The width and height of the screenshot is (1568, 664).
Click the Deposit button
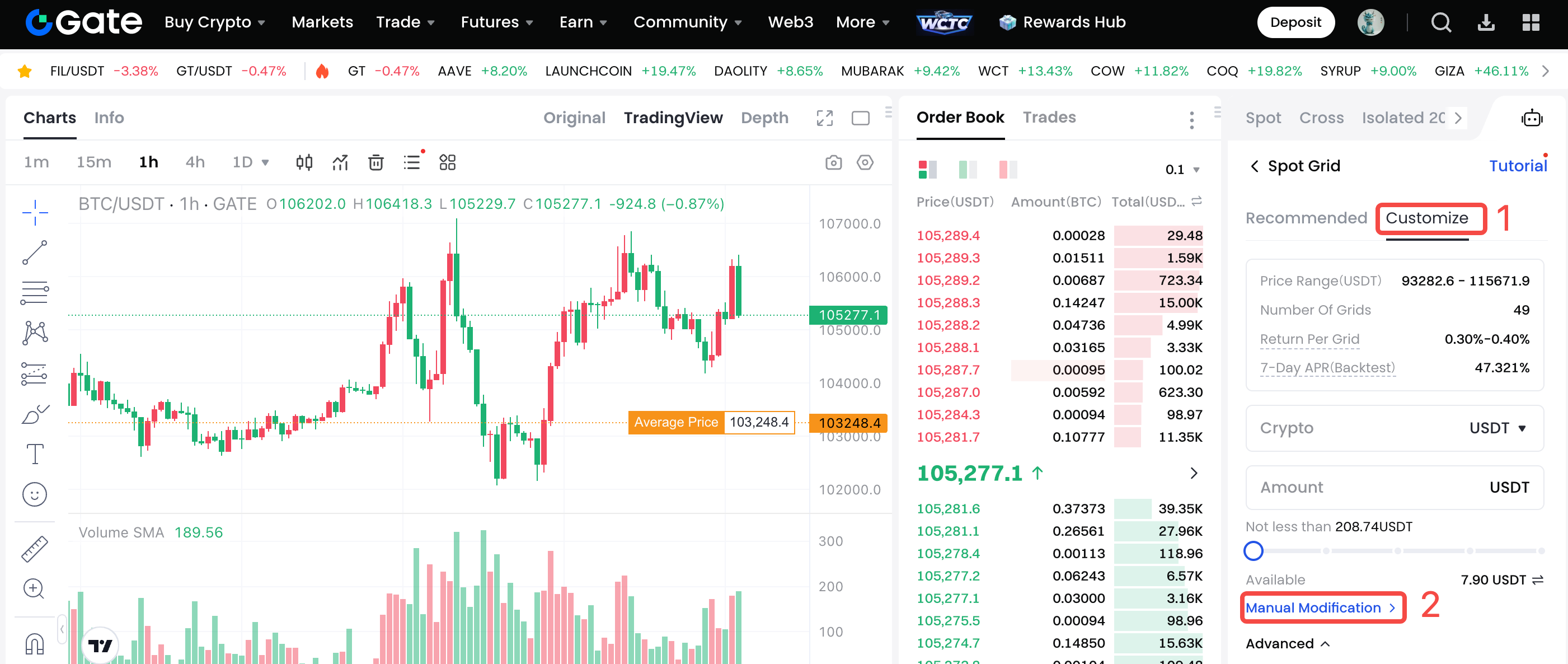(1295, 22)
